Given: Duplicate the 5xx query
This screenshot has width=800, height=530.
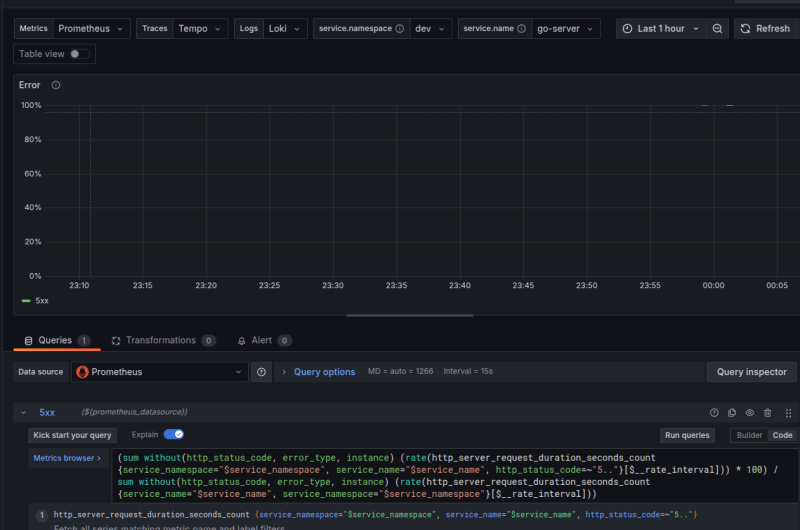Looking at the screenshot, I should (732, 412).
